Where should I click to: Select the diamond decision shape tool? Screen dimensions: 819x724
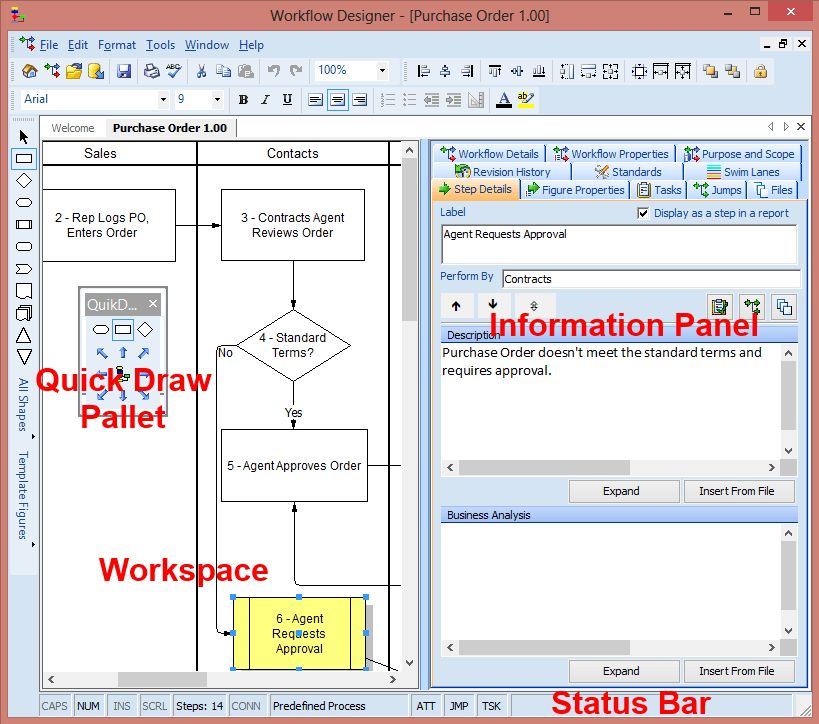(x=22, y=180)
